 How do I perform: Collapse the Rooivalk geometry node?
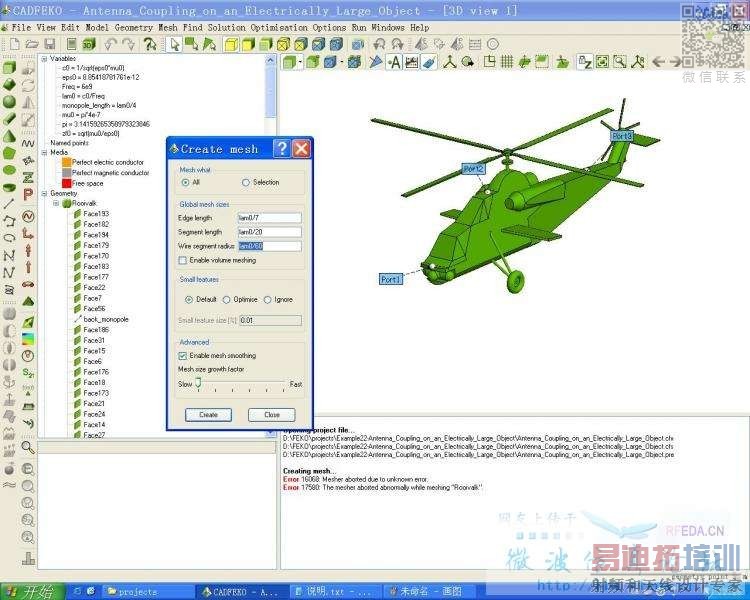(x=56, y=203)
